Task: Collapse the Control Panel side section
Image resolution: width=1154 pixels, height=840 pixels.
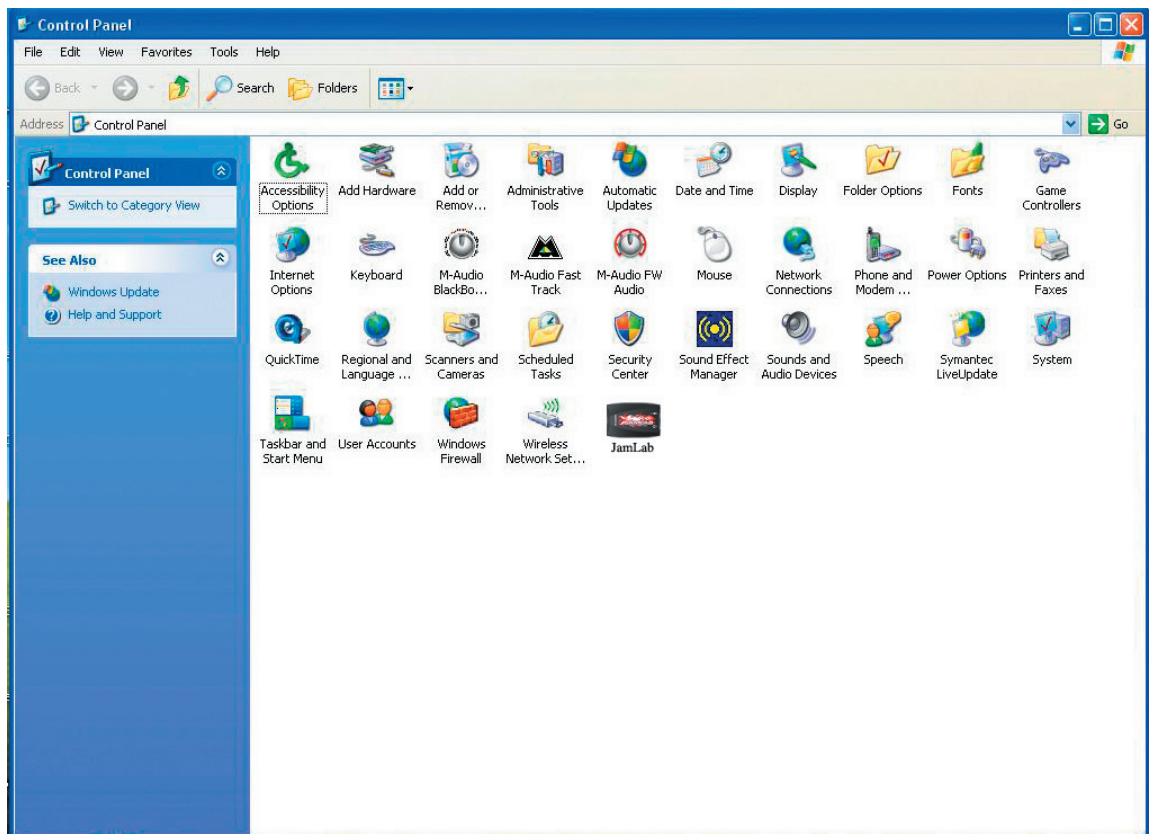Action: point(221,172)
